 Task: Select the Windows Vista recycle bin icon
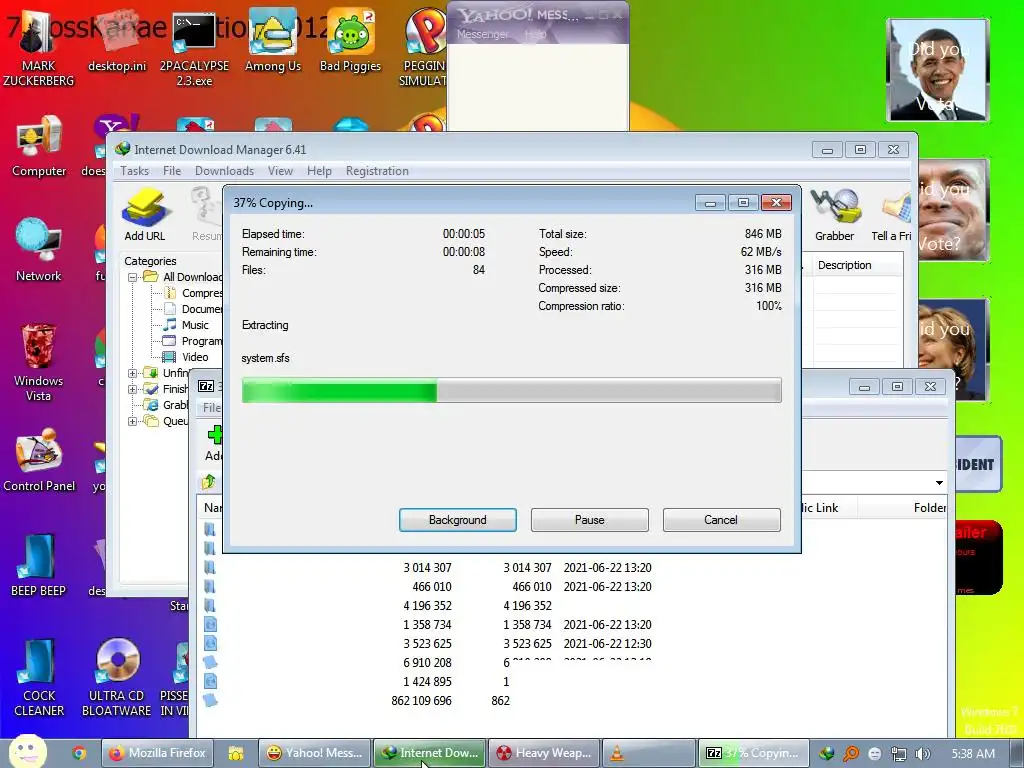pos(39,363)
